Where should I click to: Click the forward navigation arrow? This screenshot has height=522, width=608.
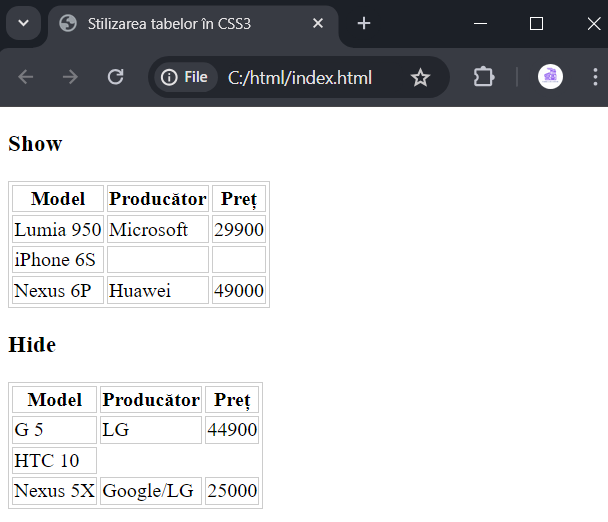tap(70, 77)
